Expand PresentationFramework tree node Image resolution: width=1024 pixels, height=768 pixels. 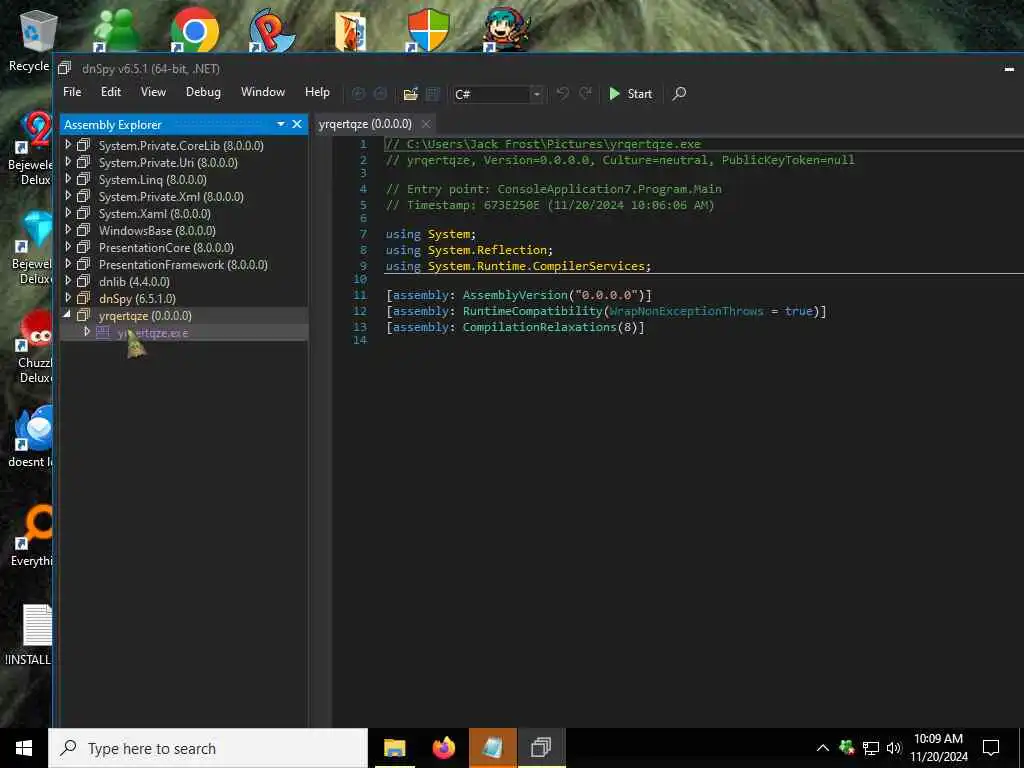click(68, 264)
